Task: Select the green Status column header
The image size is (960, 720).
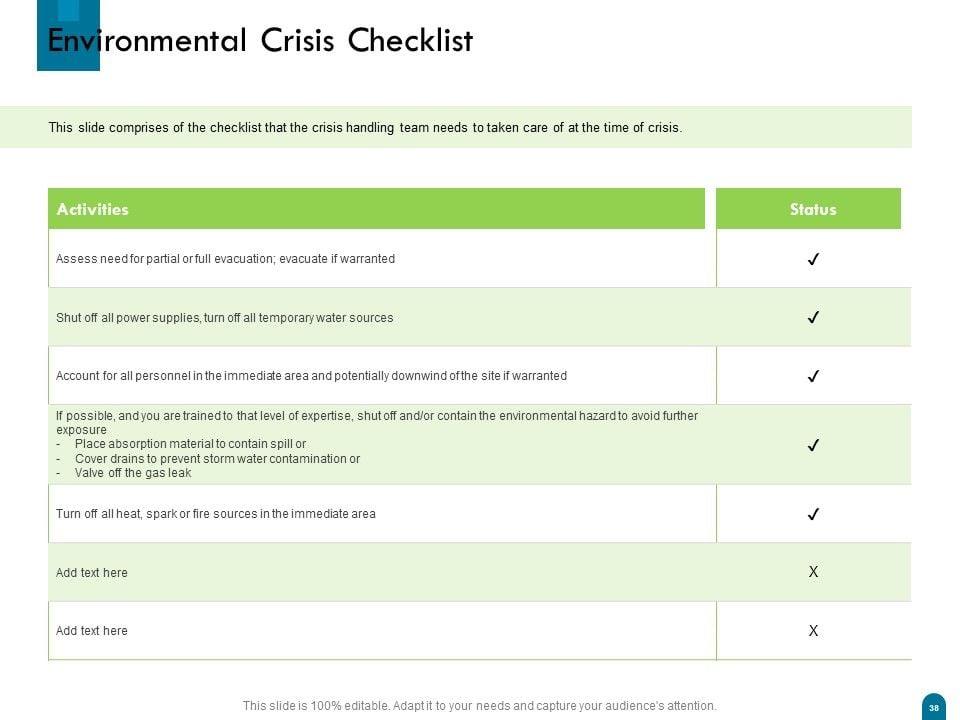Action: pyautogui.click(x=812, y=209)
